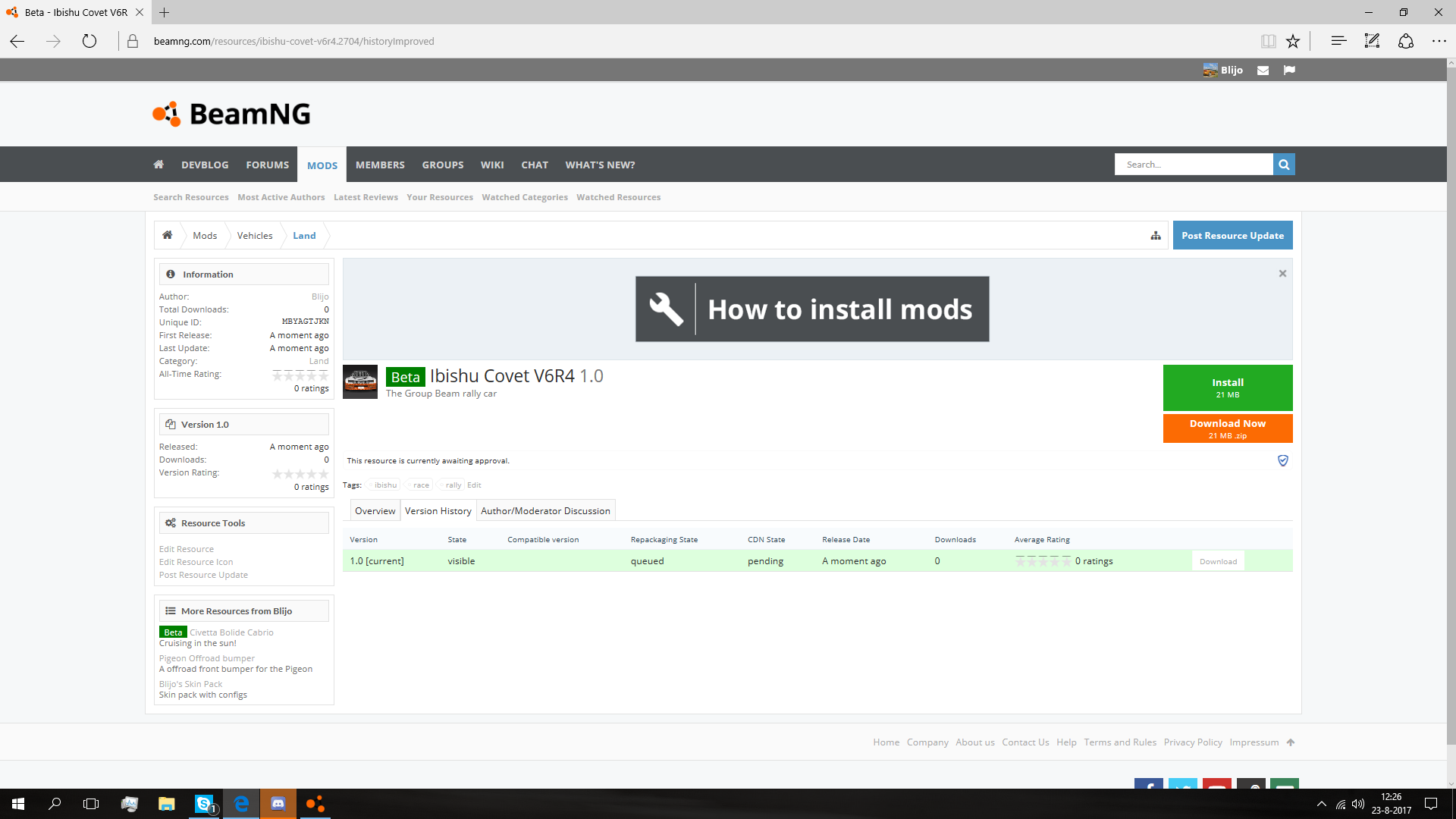Rate using Version Rating stars
Viewport: 1456px width, 819px height.
point(300,474)
